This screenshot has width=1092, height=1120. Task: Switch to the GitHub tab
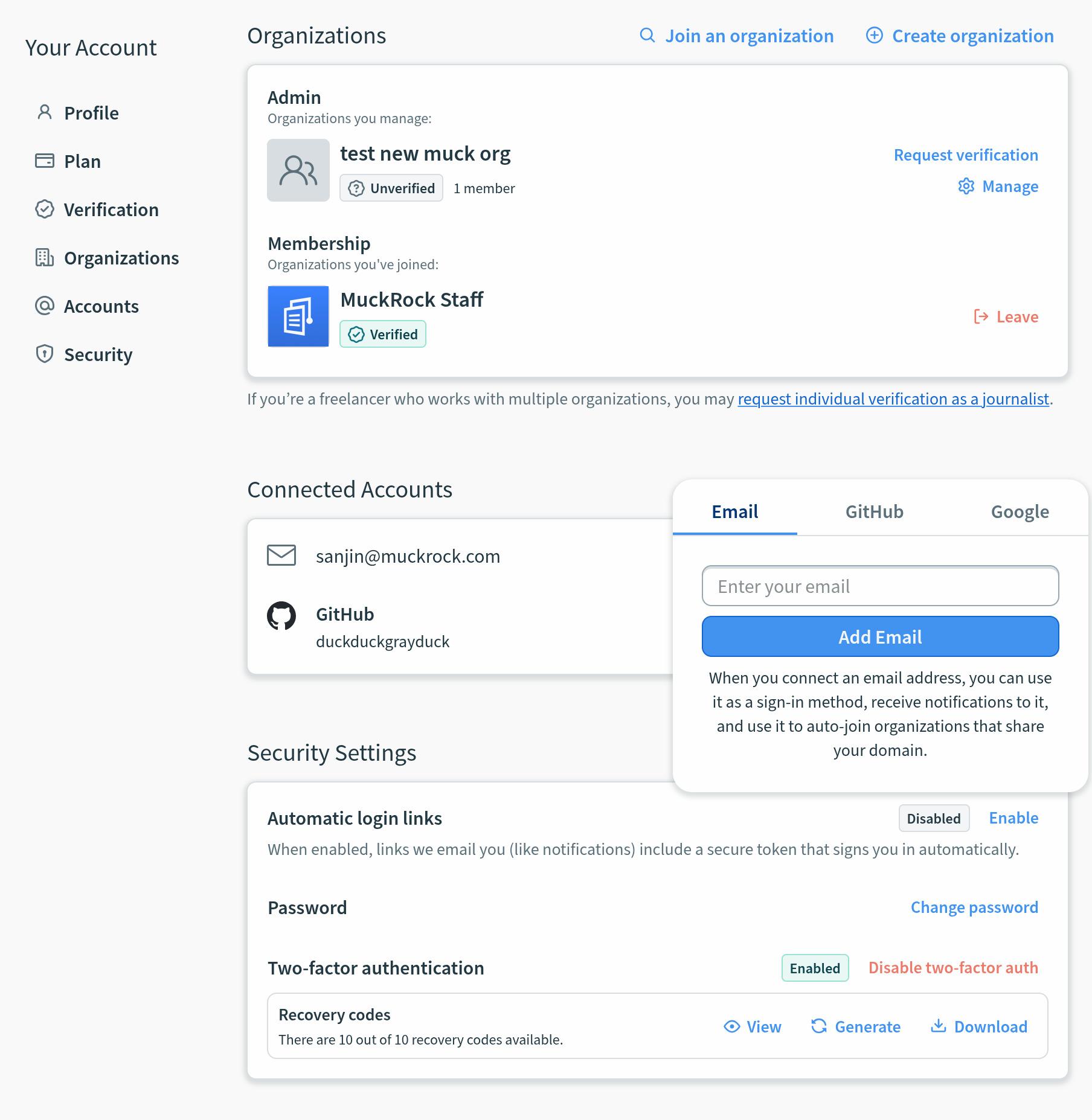[874, 512]
